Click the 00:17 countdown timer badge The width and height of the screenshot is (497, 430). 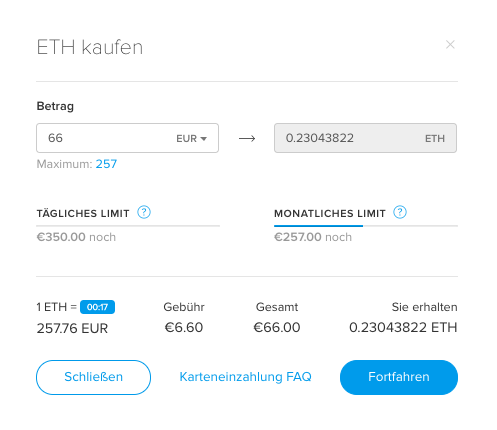[x=97, y=307]
